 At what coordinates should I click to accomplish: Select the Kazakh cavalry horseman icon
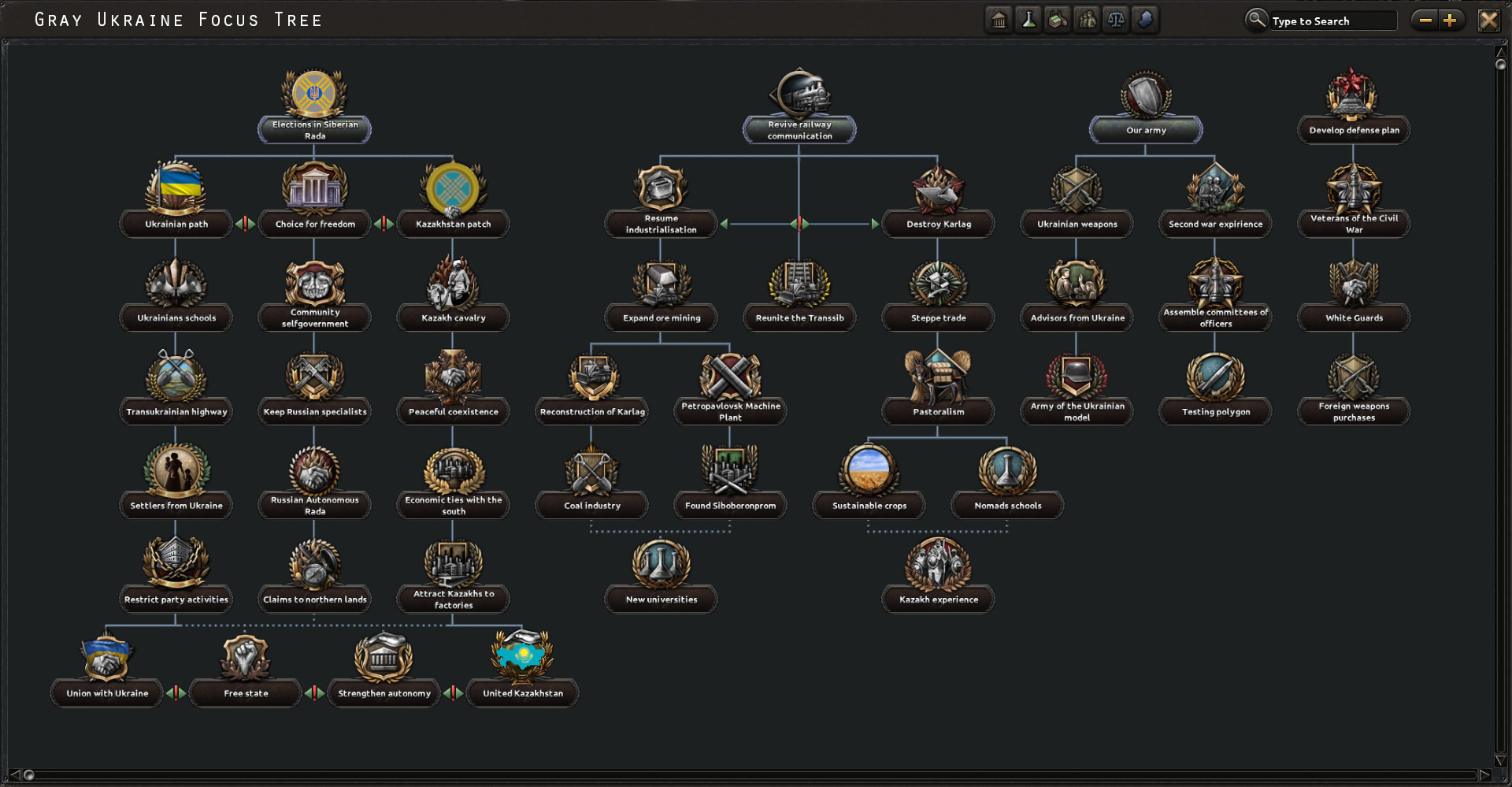453,282
